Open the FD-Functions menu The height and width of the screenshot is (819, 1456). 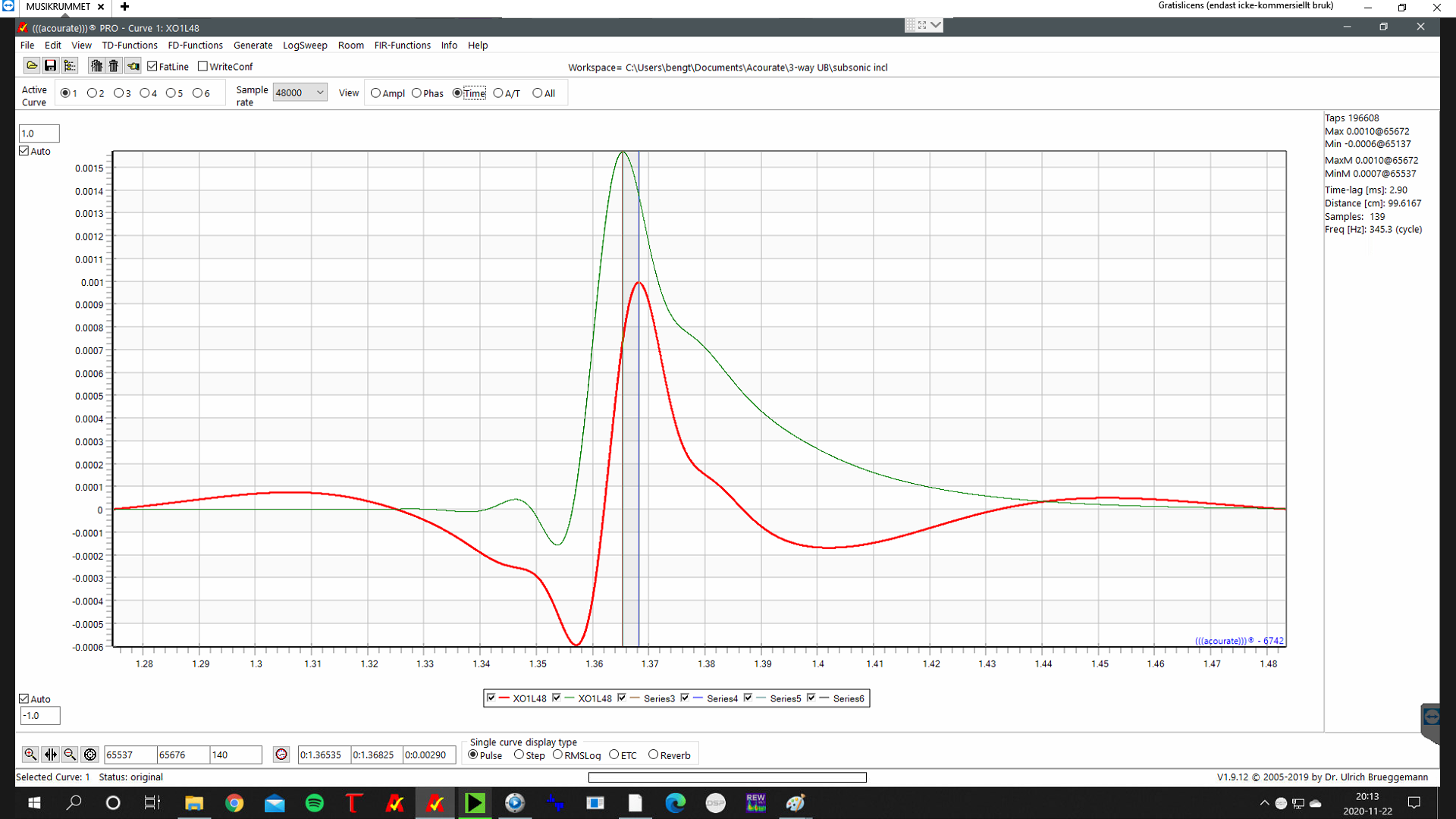(x=196, y=45)
